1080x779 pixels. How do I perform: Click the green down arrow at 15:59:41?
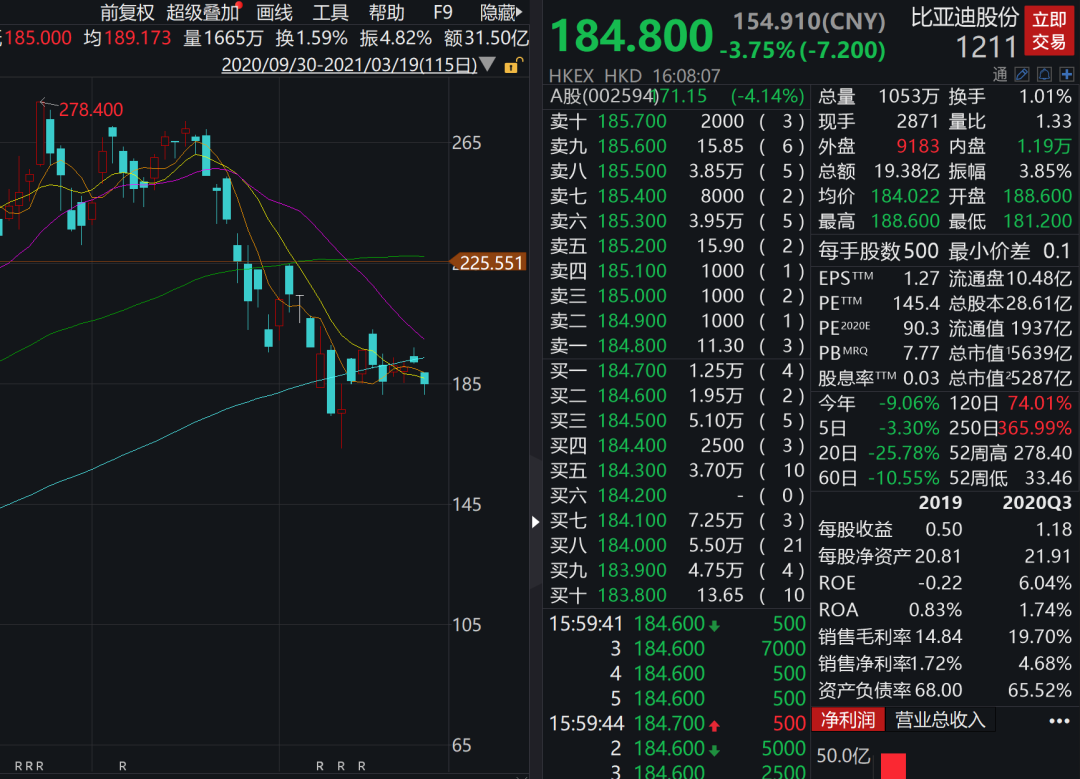[x=714, y=625]
